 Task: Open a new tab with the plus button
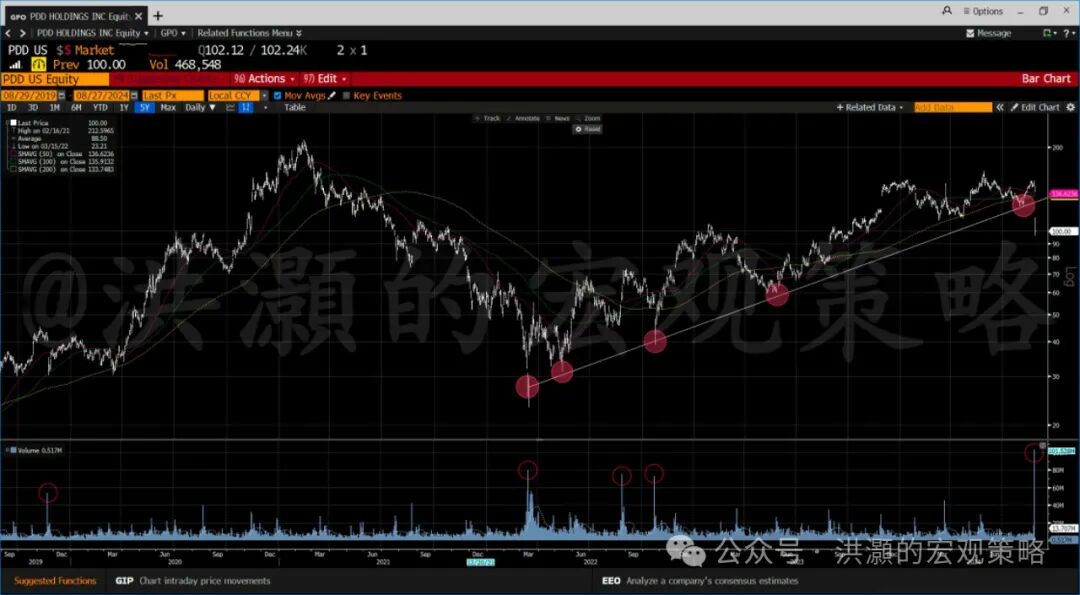tap(158, 16)
